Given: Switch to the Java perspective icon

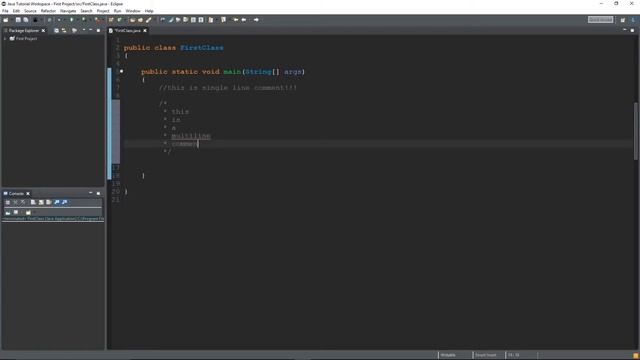Looking at the screenshot, I should (633, 20).
